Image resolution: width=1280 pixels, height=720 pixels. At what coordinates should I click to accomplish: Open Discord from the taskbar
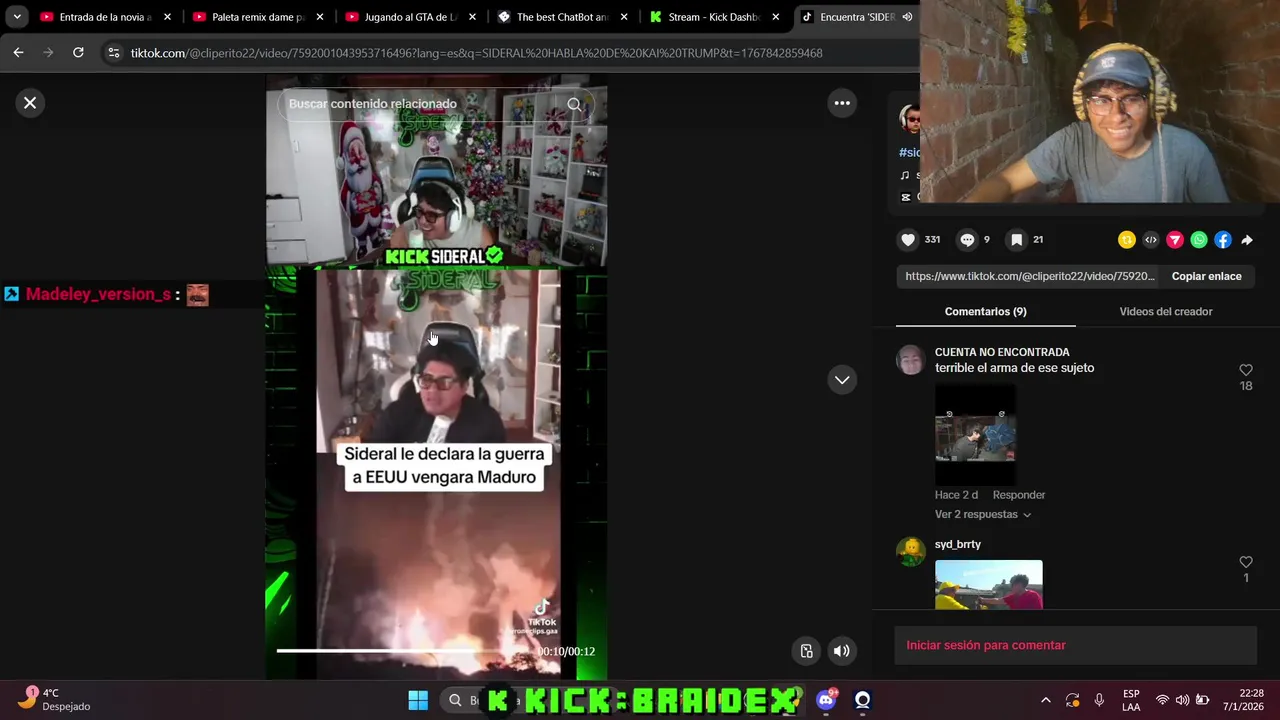tap(826, 700)
